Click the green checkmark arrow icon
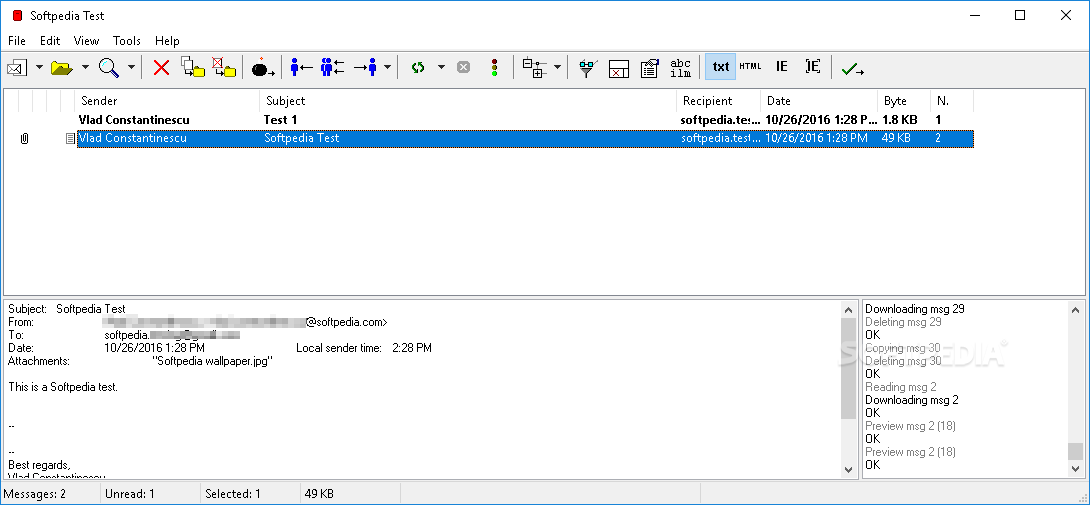1090x505 pixels. pyautogui.click(x=853, y=68)
